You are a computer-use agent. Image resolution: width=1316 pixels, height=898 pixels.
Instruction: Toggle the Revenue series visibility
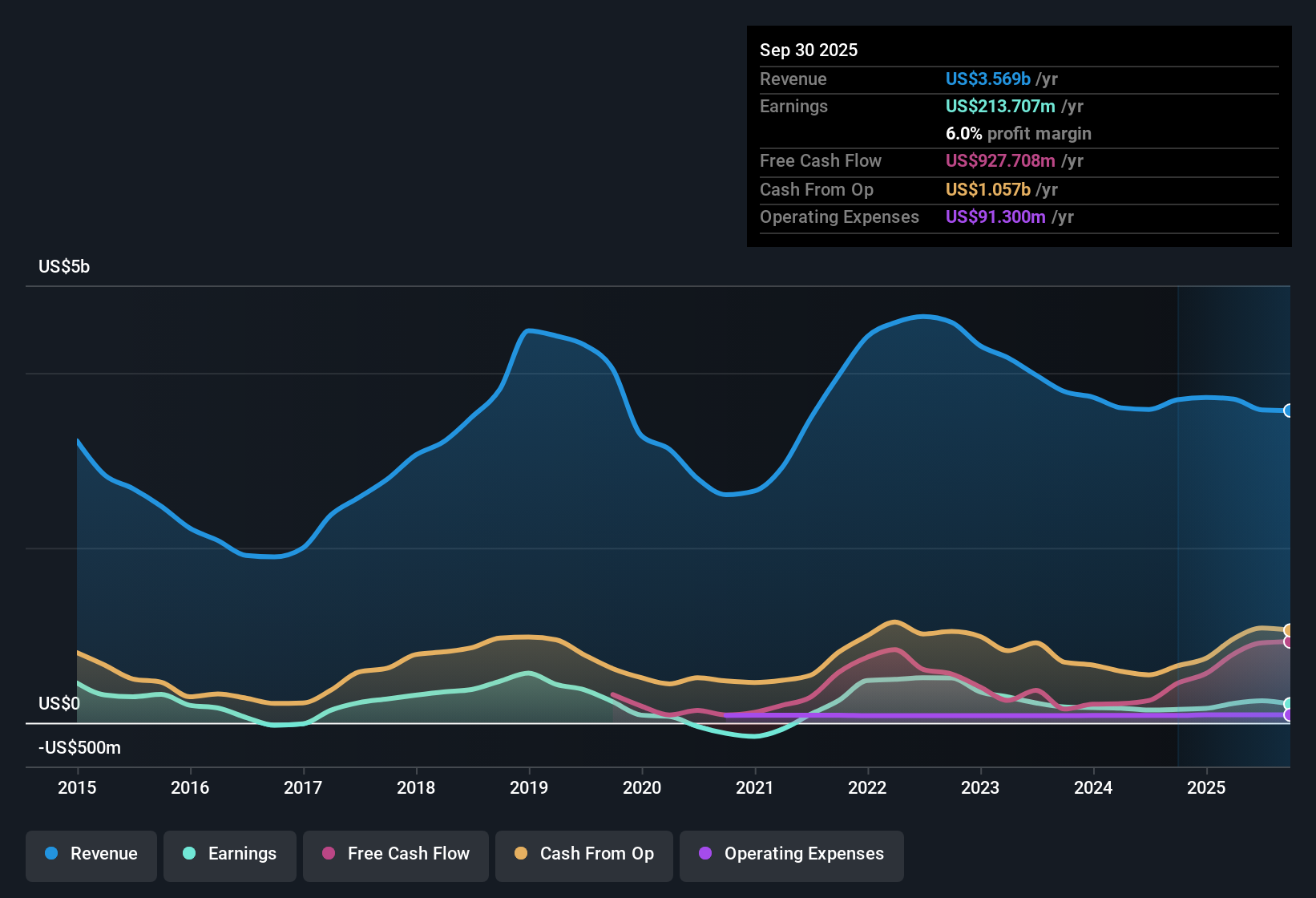tap(91, 854)
